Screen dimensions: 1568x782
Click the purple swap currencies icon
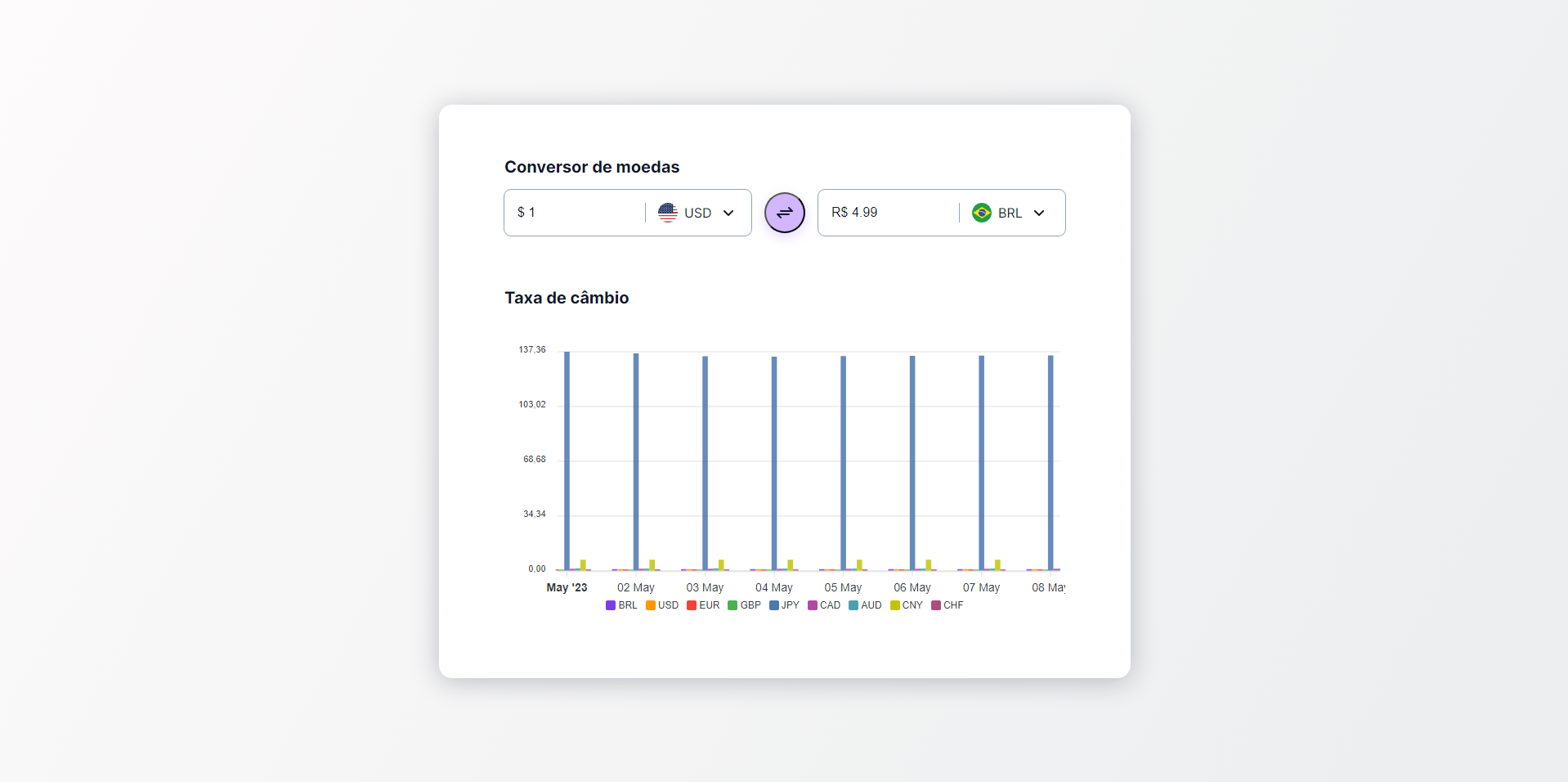pyautogui.click(x=784, y=213)
